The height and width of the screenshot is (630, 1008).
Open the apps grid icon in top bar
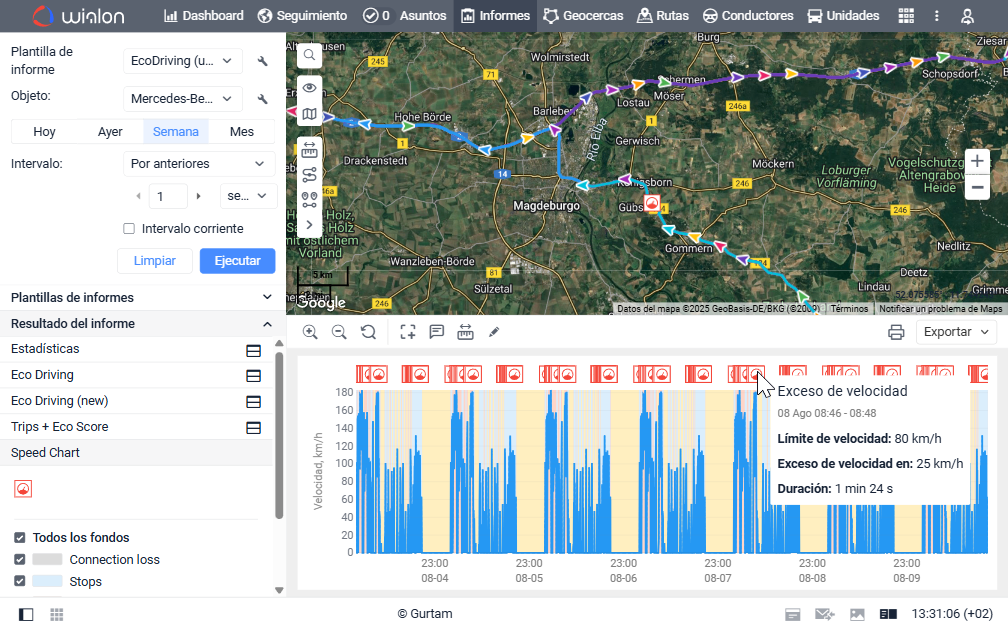906,16
